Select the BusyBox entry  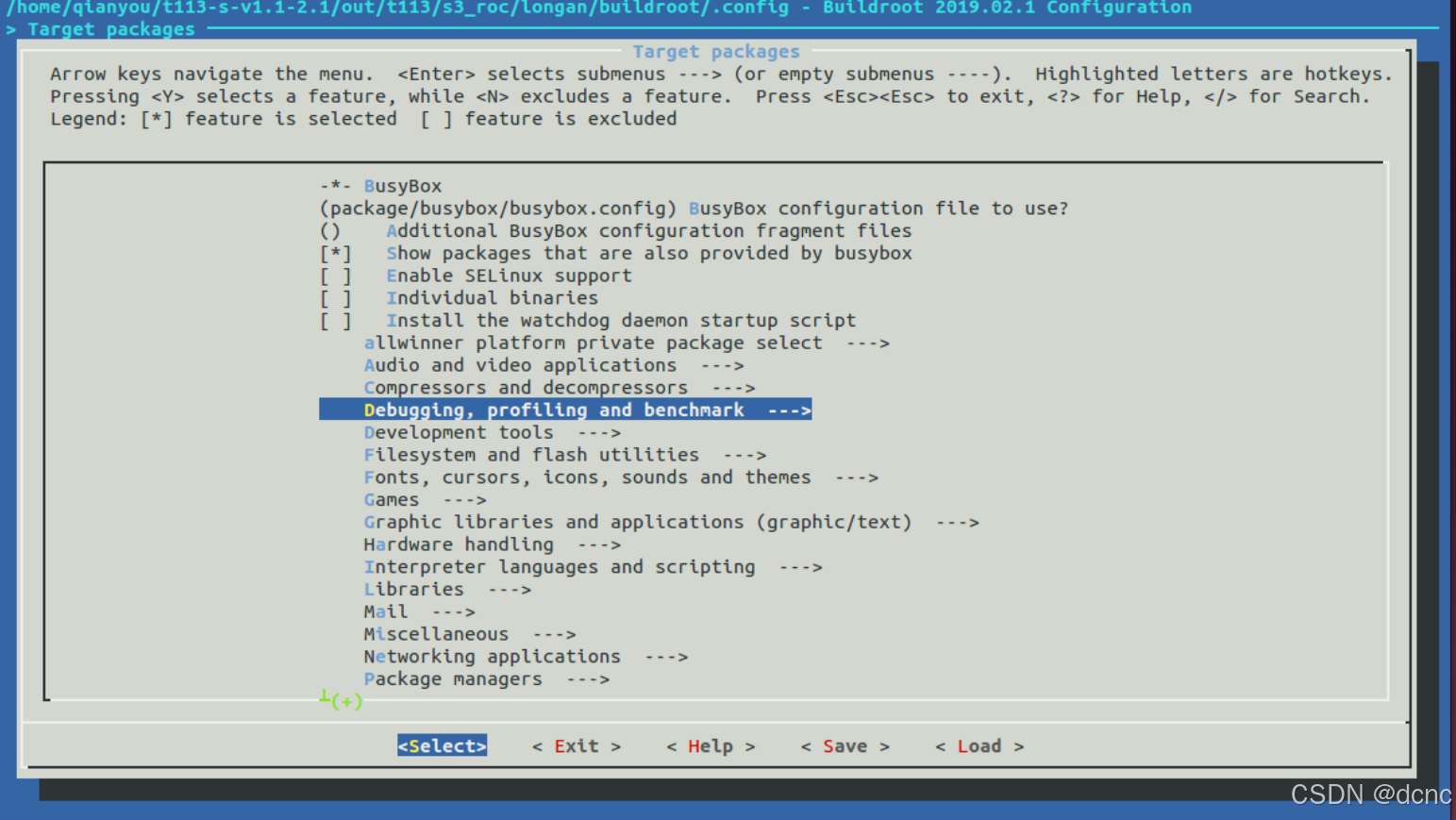click(x=381, y=186)
